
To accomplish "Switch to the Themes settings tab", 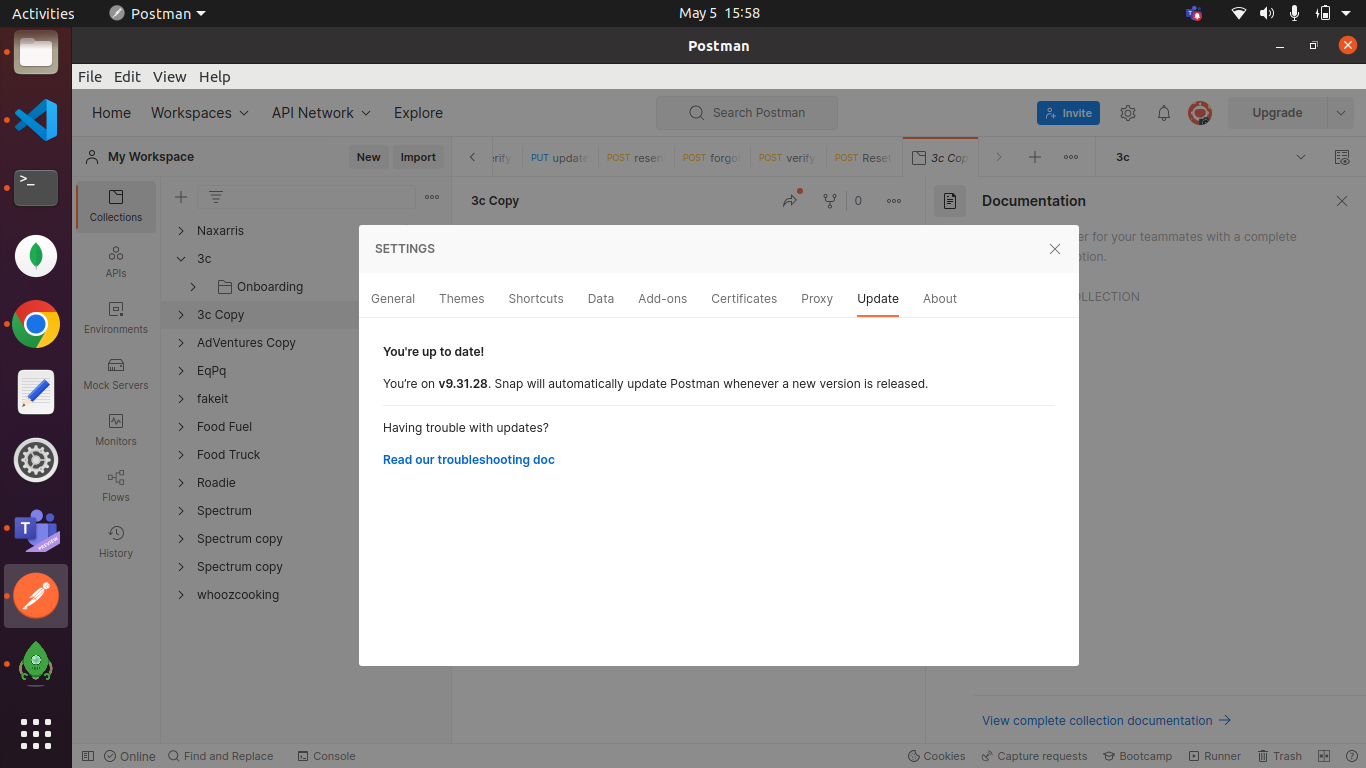I will tap(461, 298).
